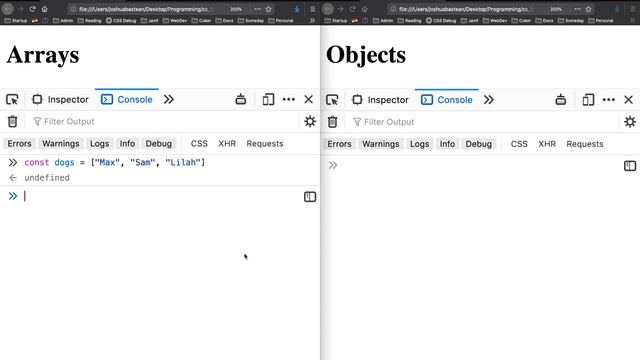Open CSS Debug bookmark in Objects browser

coord(441,20)
